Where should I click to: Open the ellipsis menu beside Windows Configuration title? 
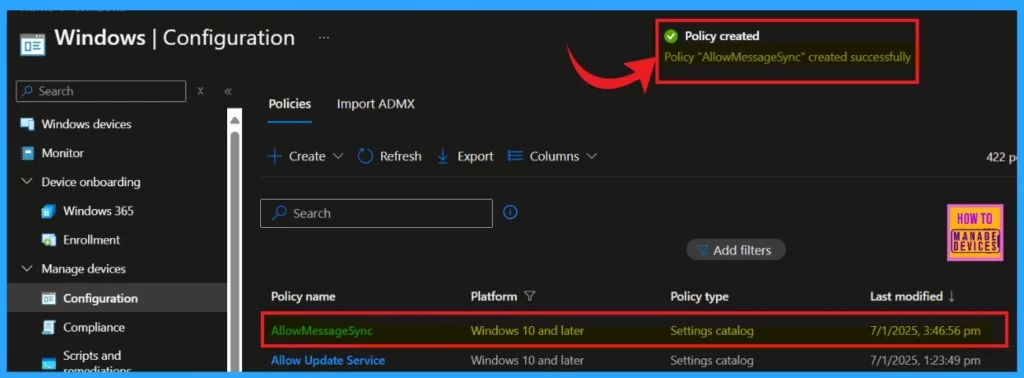coord(324,38)
